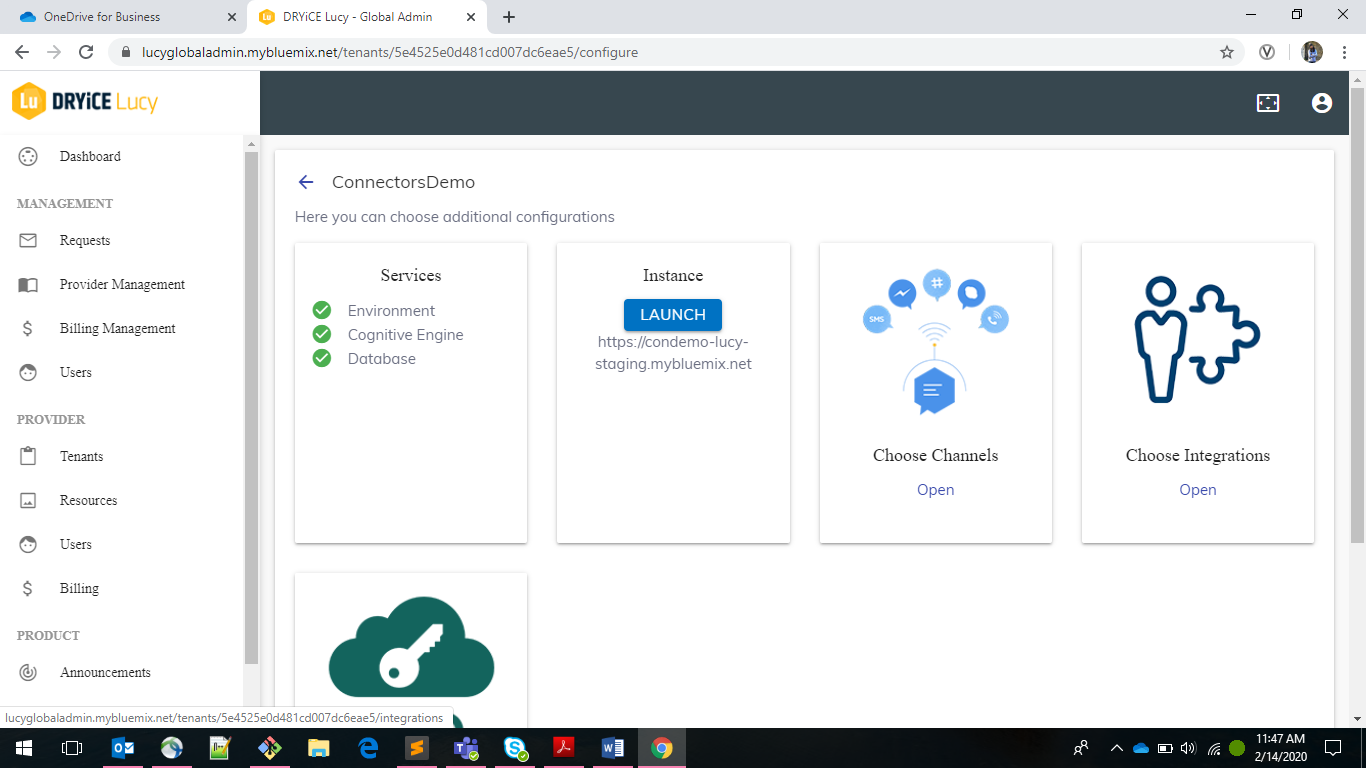Open Outlook from the taskbar
The image size is (1366, 768).
[x=123, y=748]
